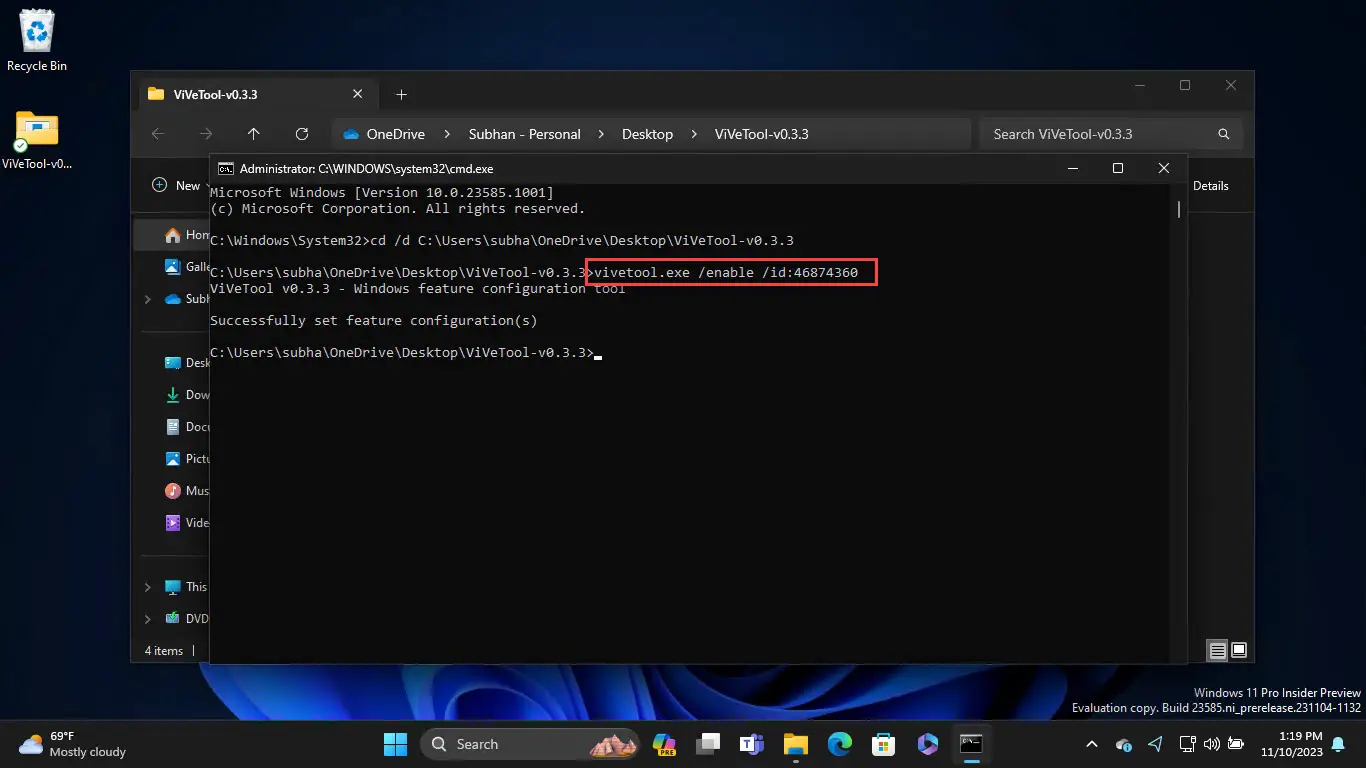Select the ViVeTool-v0.3.3 Explorer tab
Viewport: 1366px width, 768px height.
point(256,94)
